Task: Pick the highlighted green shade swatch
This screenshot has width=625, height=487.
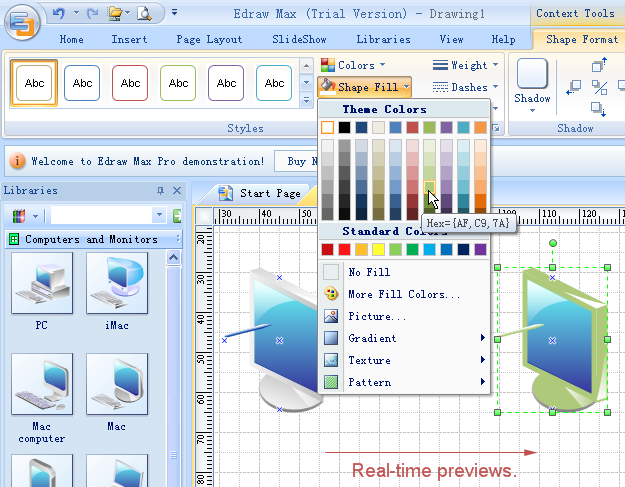Action: pos(429,187)
